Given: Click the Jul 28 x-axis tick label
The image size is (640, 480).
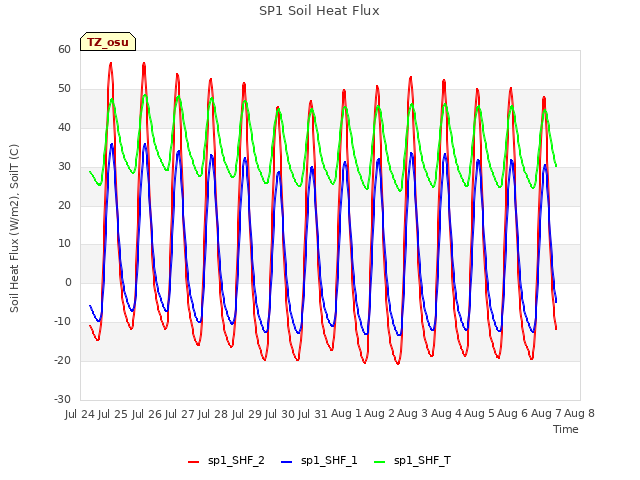Looking at the screenshot, I should coord(213,414).
